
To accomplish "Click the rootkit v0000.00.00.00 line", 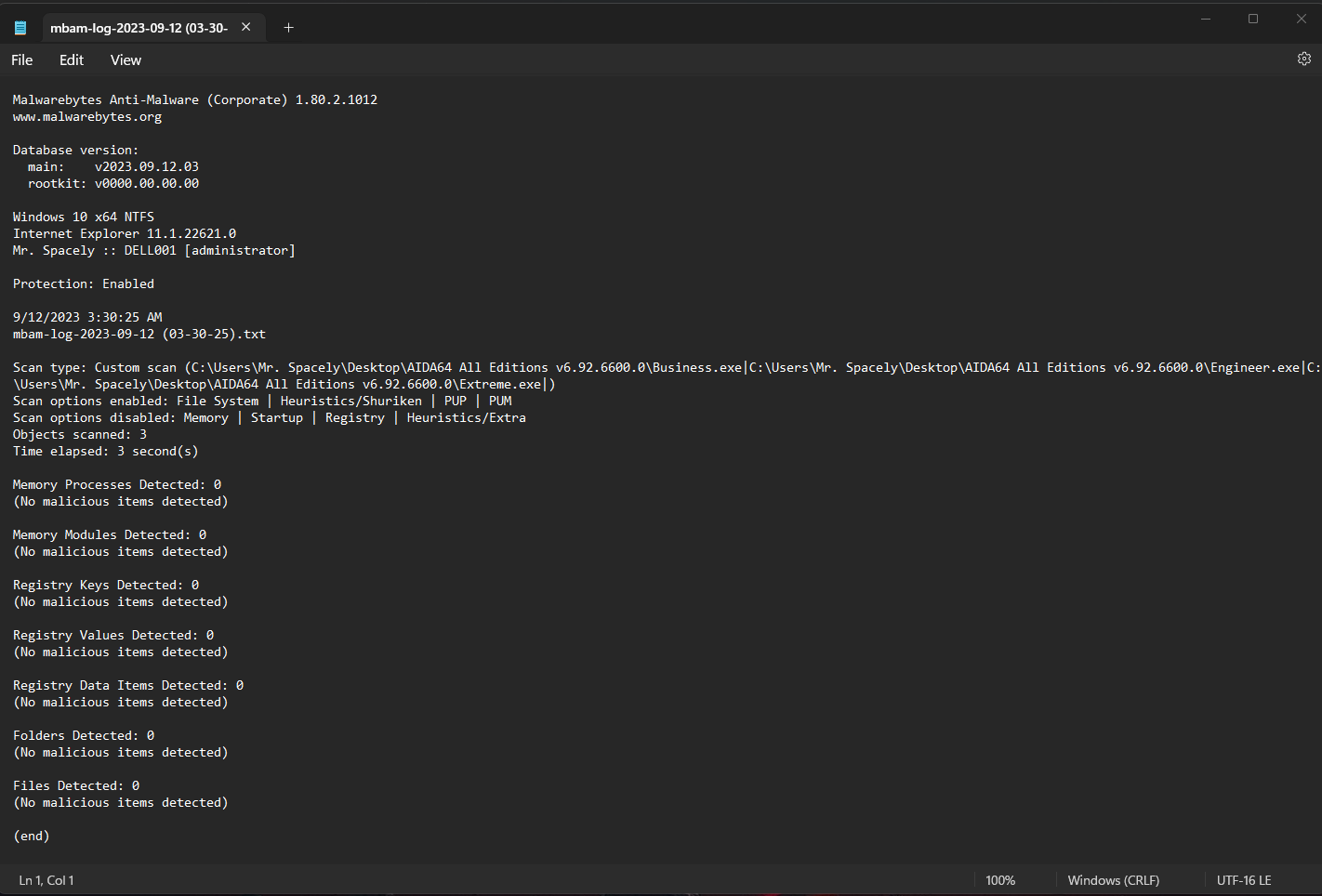I will 113,183.
